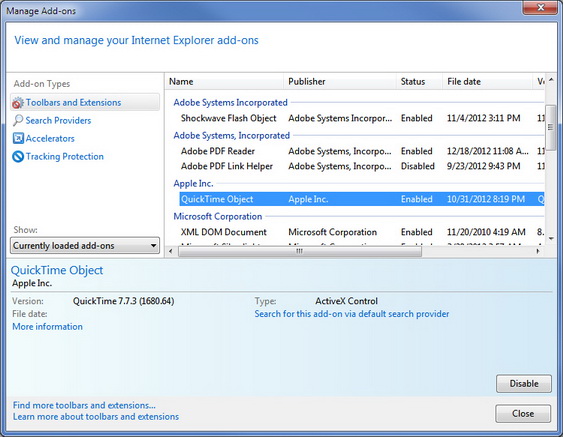Sort the list by the Name column

[224, 82]
